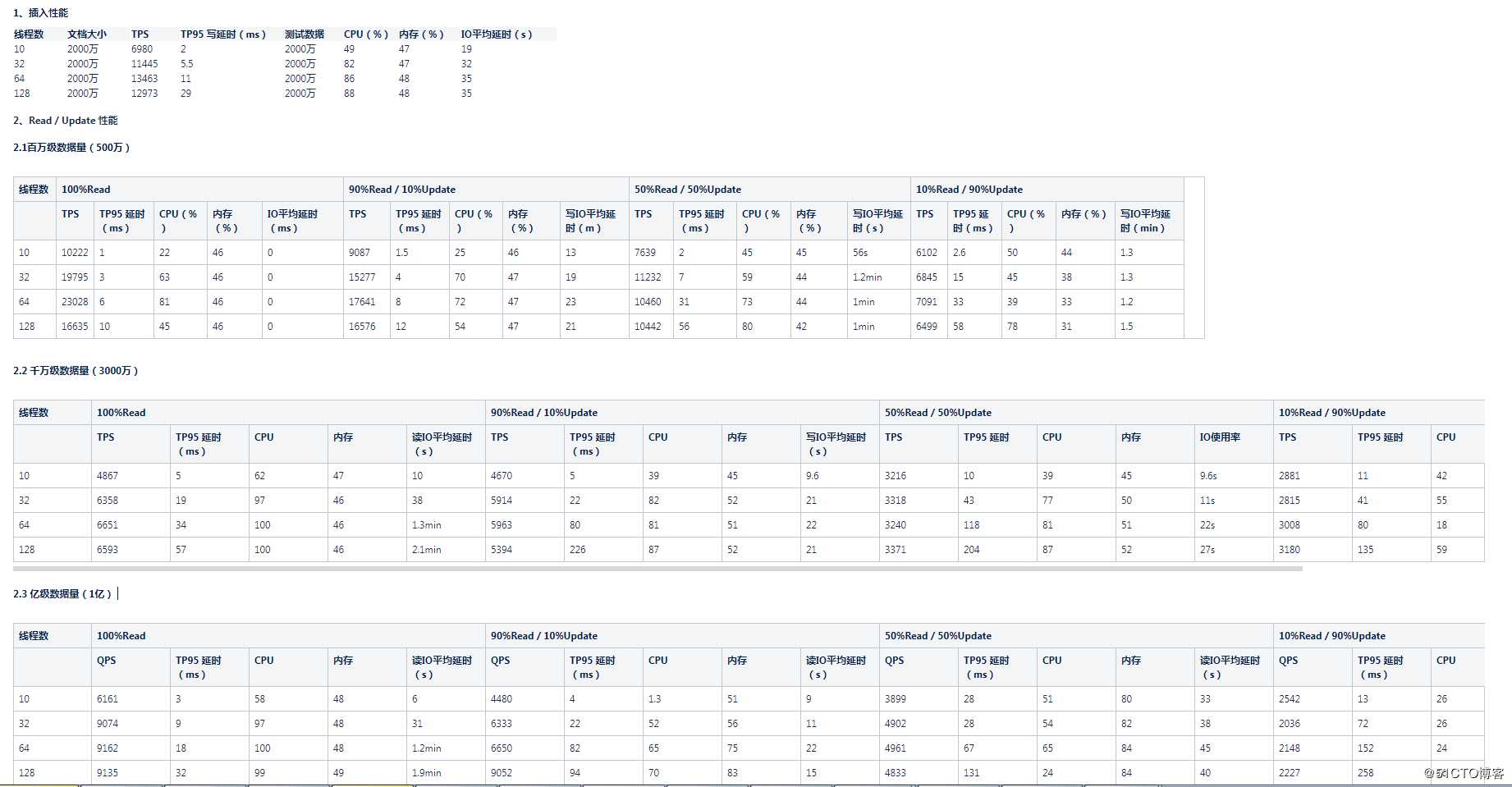
Task: Click the 2.3 亿级数据量（1亿）section title
Action: click(62, 594)
